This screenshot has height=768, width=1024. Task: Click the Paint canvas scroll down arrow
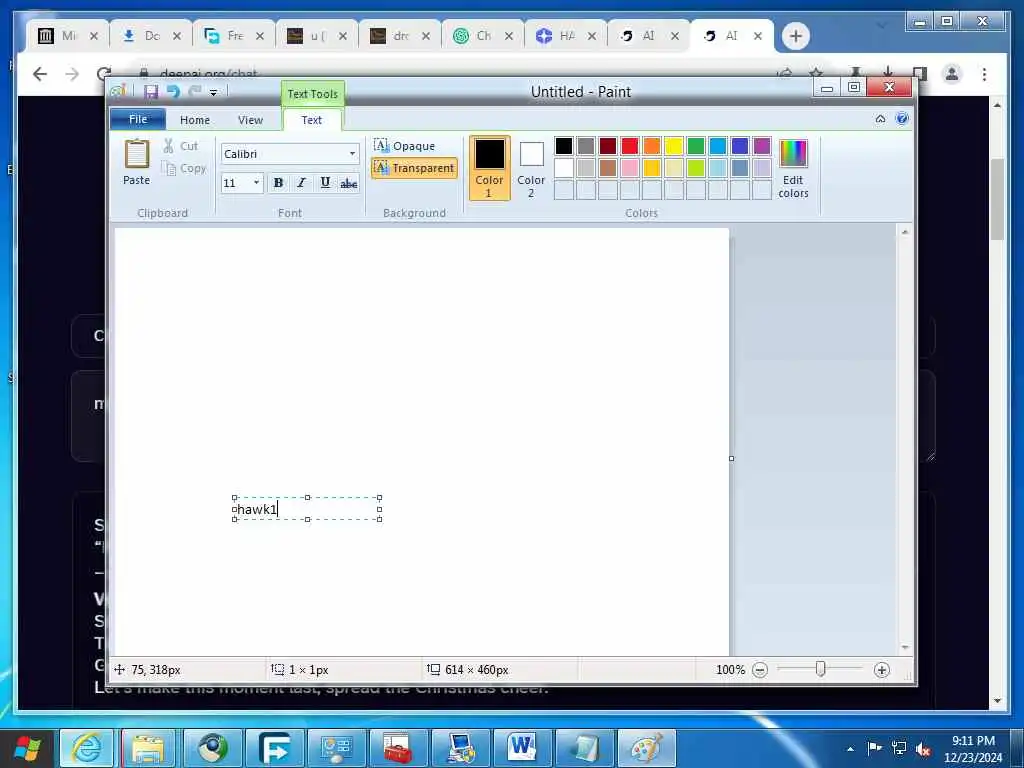tap(904, 648)
